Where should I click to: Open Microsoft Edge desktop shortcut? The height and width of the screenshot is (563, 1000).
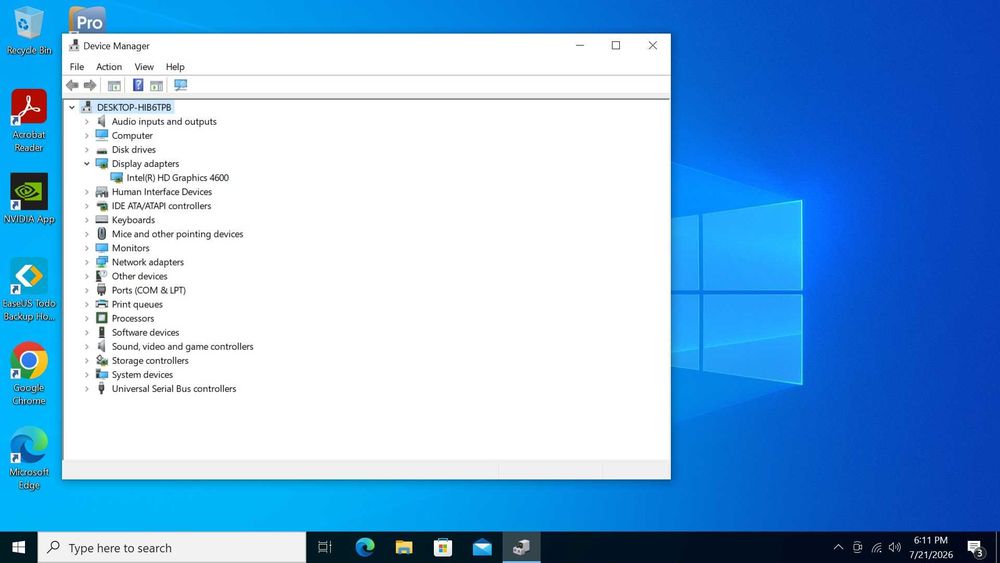coord(29,458)
